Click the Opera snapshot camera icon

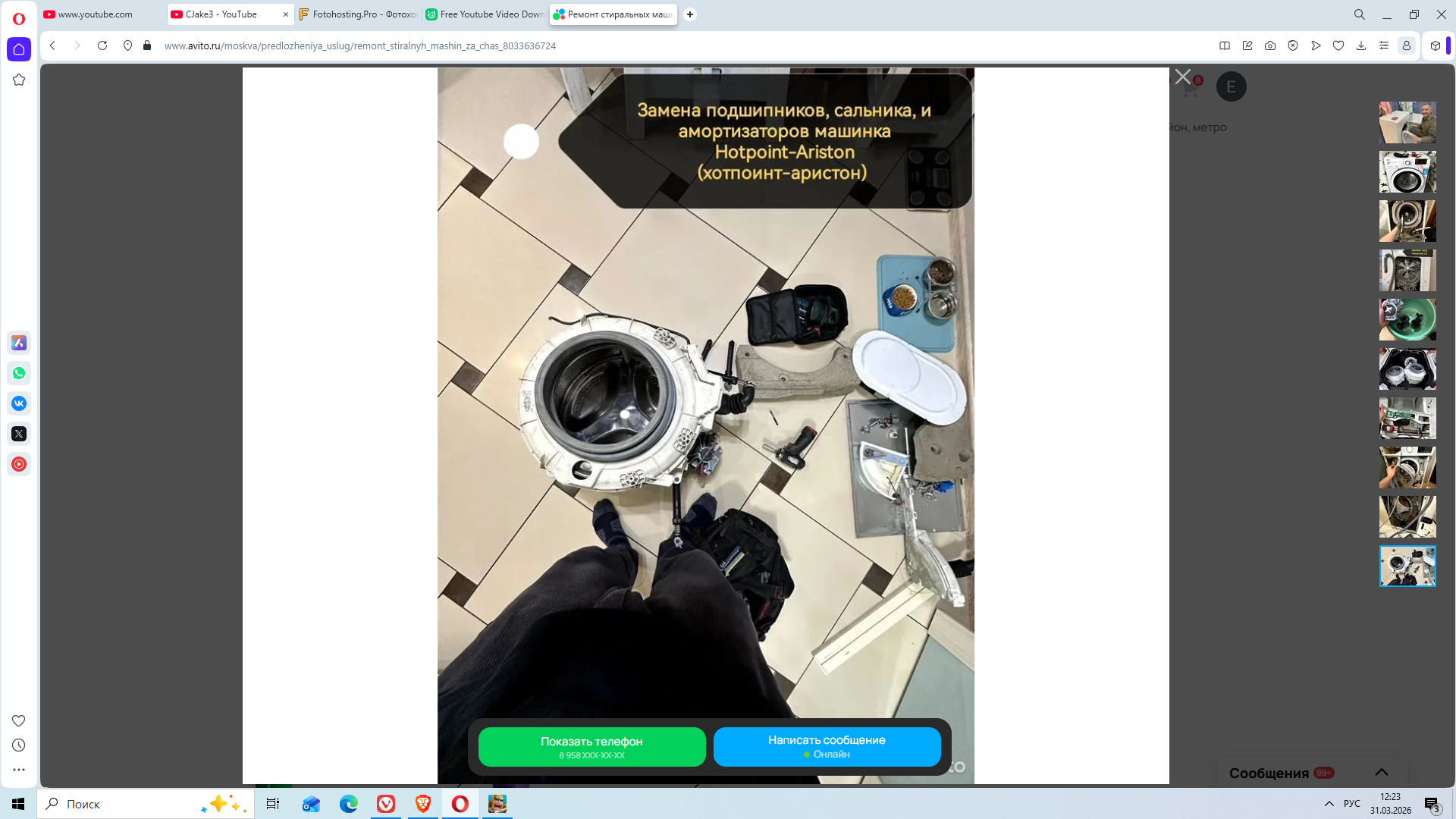1270,45
